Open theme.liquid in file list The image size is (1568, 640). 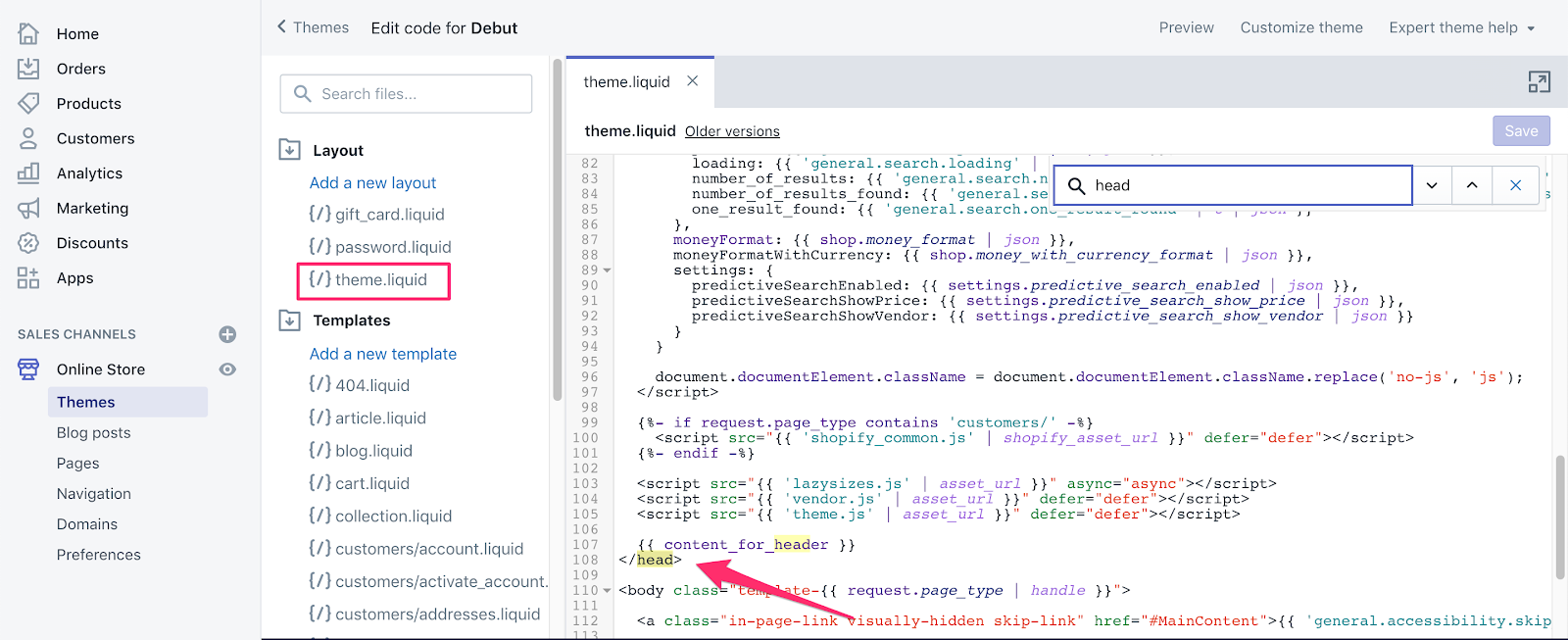(x=367, y=280)
